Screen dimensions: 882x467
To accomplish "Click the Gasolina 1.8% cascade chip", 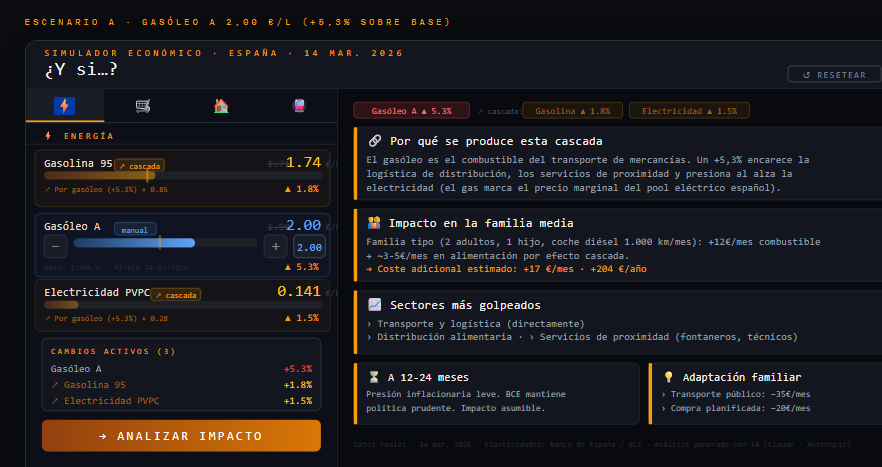I will coord(572,111).
